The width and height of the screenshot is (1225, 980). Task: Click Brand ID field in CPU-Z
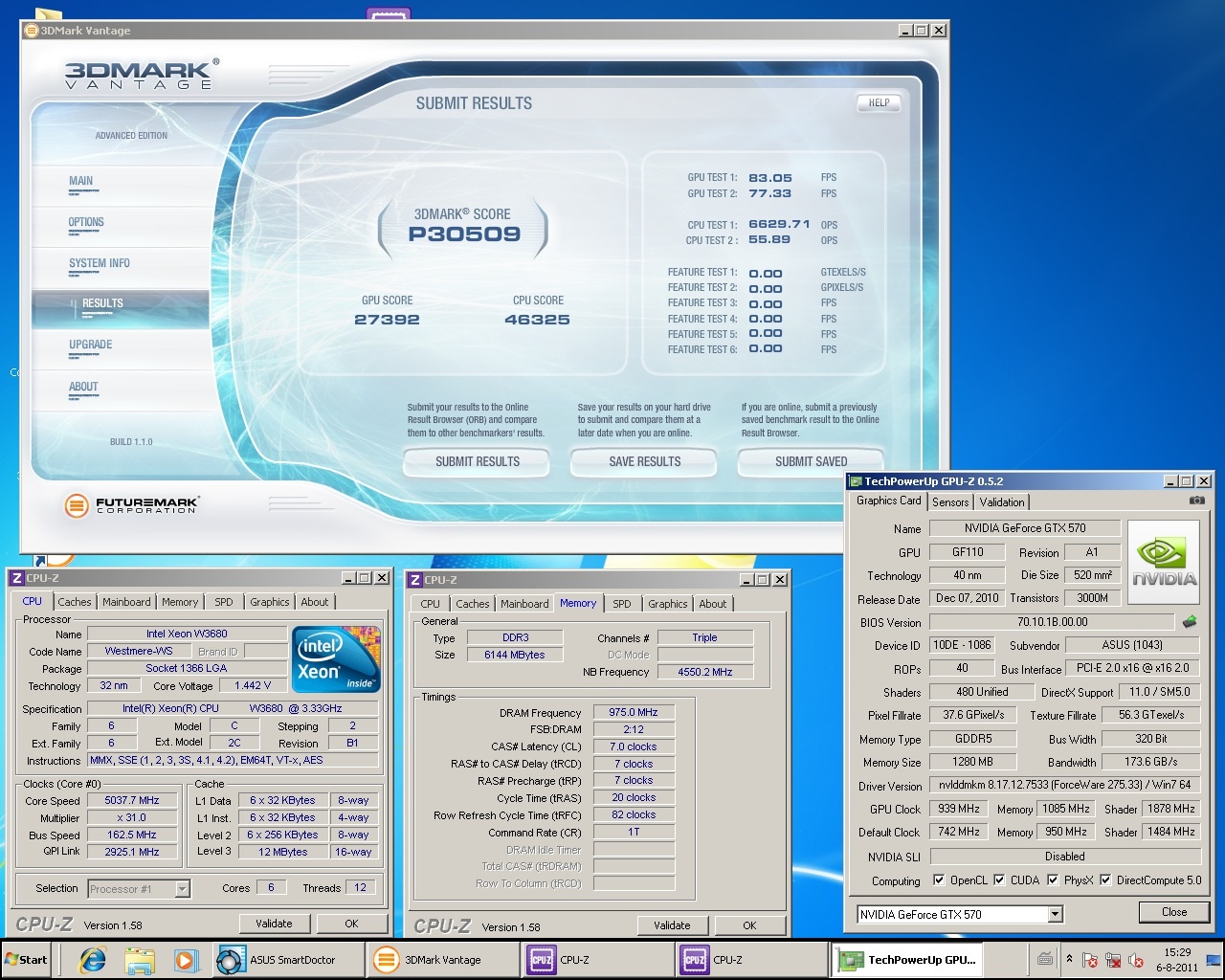[263, 651]
